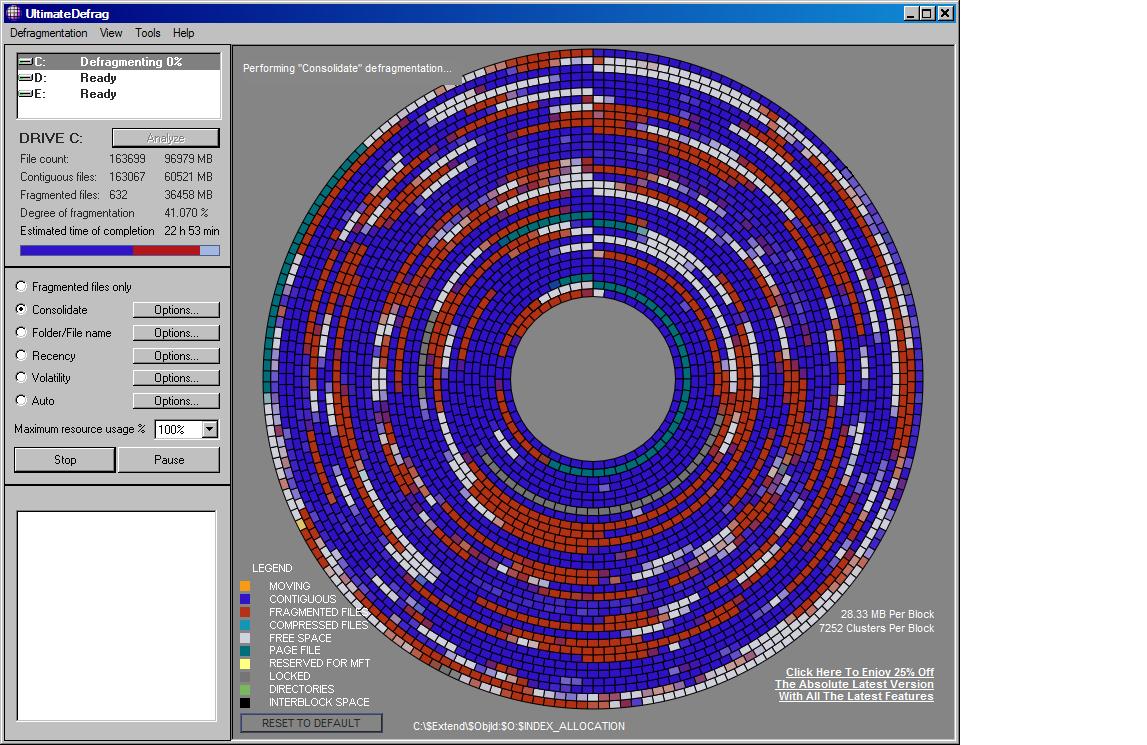
Task: Click the 'Ready' status of drive E:
Action: point(98,94)
